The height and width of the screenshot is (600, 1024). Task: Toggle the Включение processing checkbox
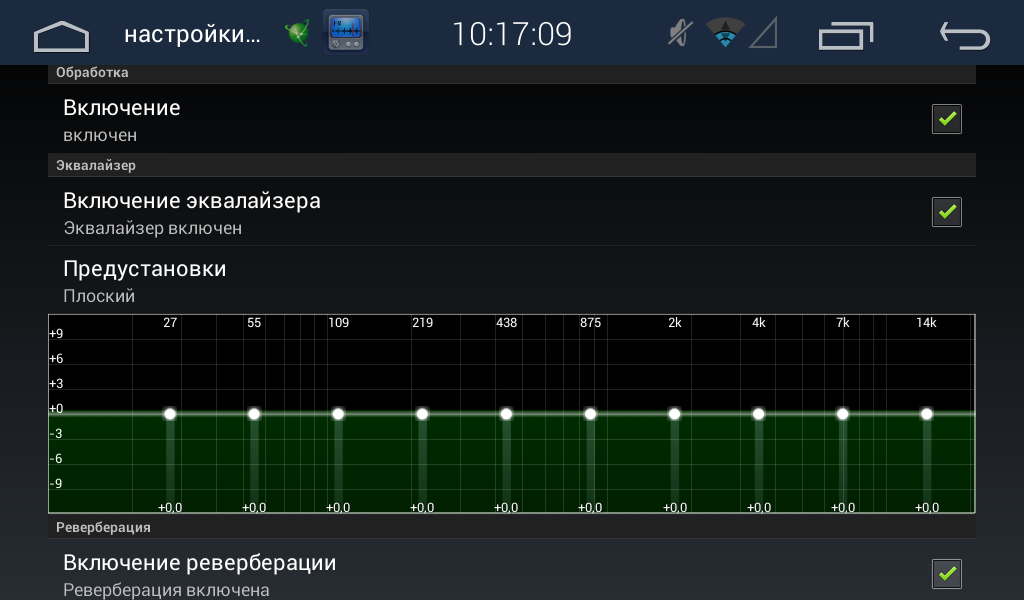[x=946, y=119]
